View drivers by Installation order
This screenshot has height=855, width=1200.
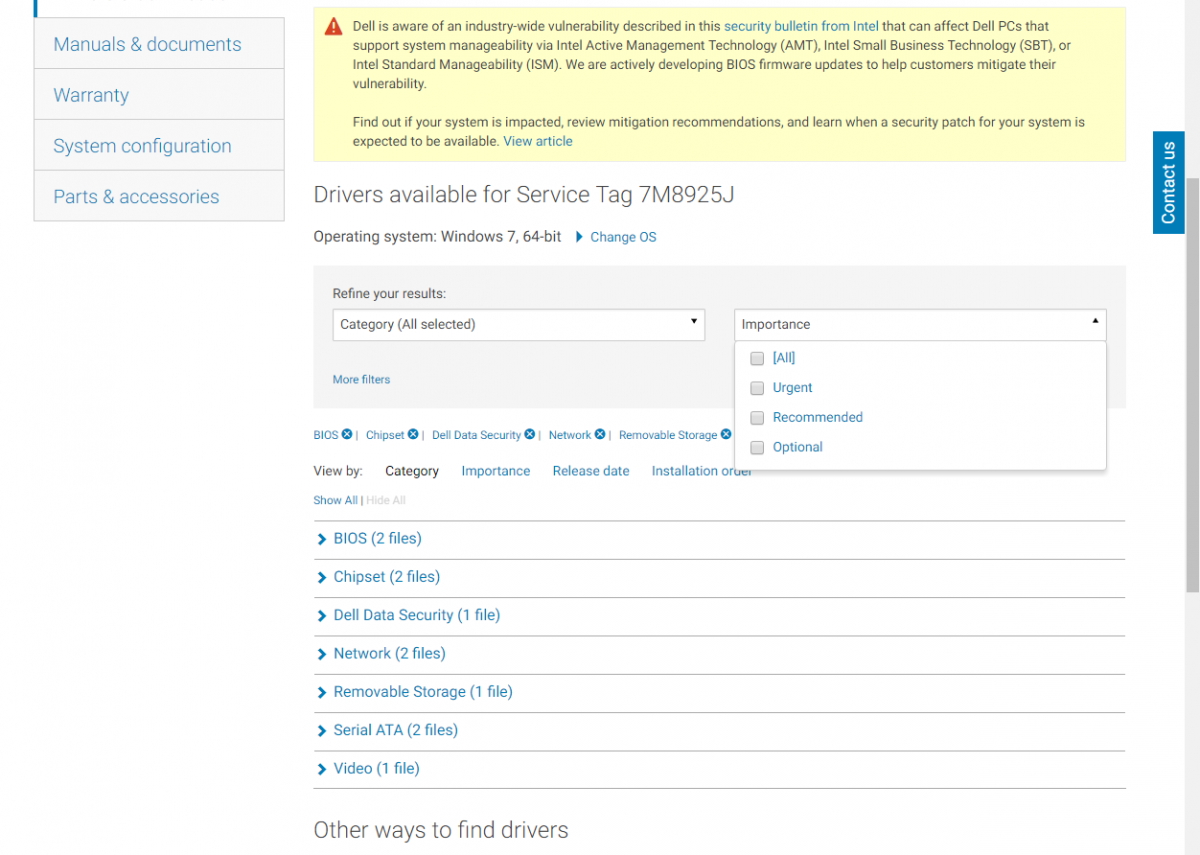pyautogui.click(x=702, y=471)
